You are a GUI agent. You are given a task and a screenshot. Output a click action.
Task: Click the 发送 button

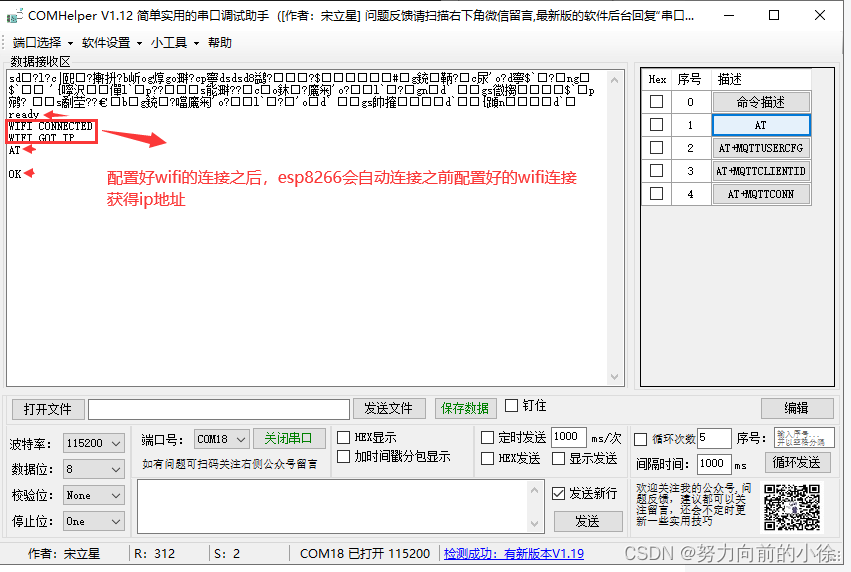(588, 522)
